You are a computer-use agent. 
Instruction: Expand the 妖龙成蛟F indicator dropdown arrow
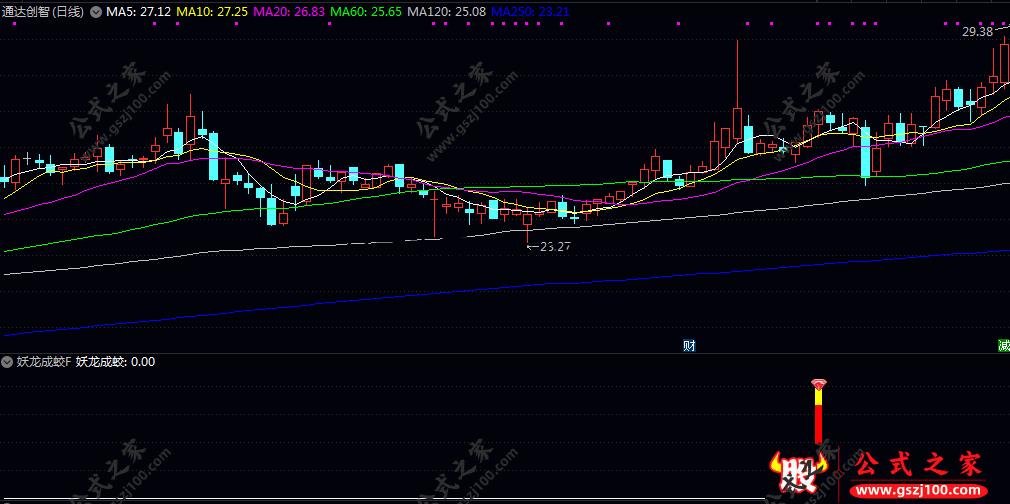coord(8,362)
